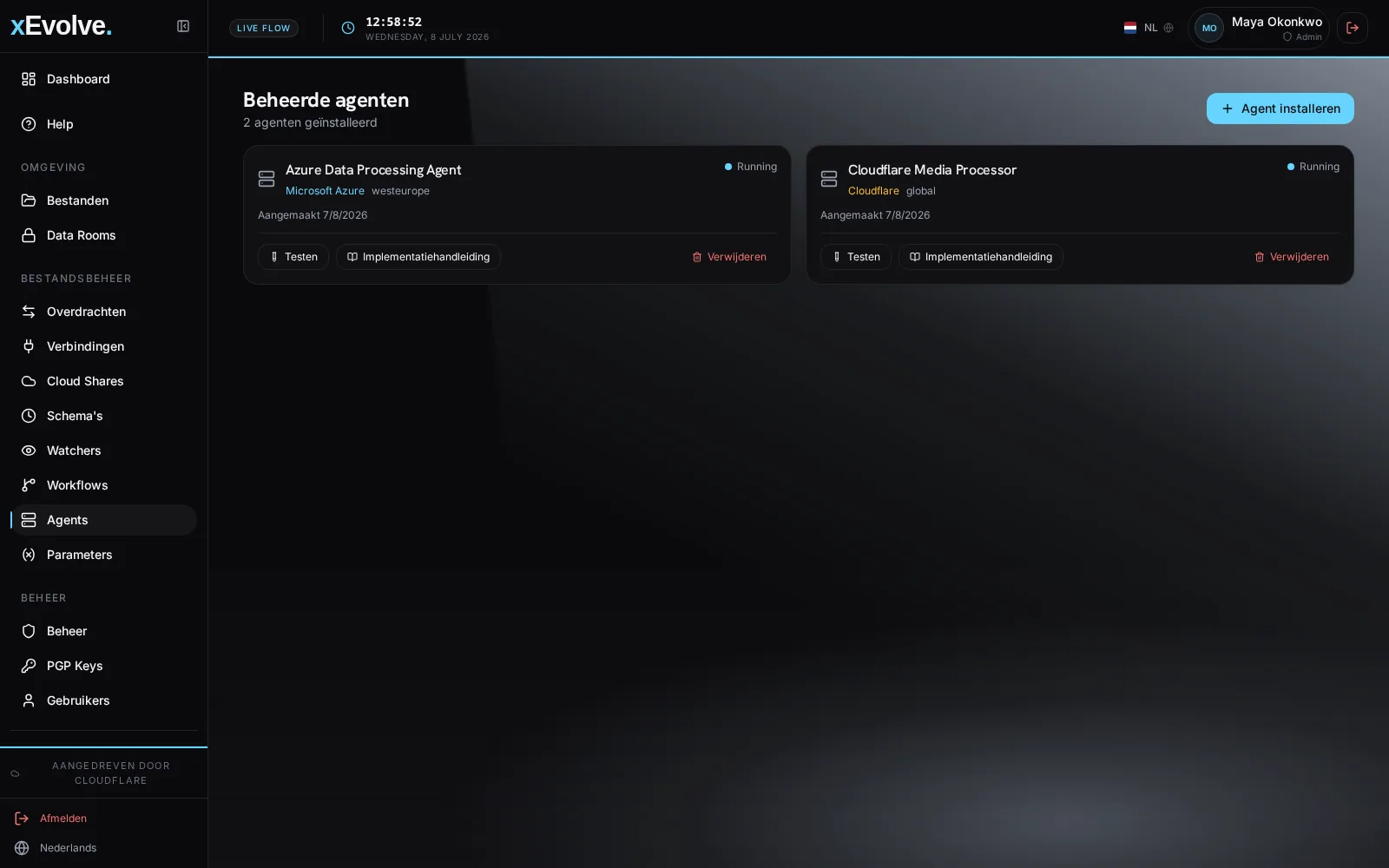Delete the Cloudflare Media Processor agent

[x=1292, y=257]
